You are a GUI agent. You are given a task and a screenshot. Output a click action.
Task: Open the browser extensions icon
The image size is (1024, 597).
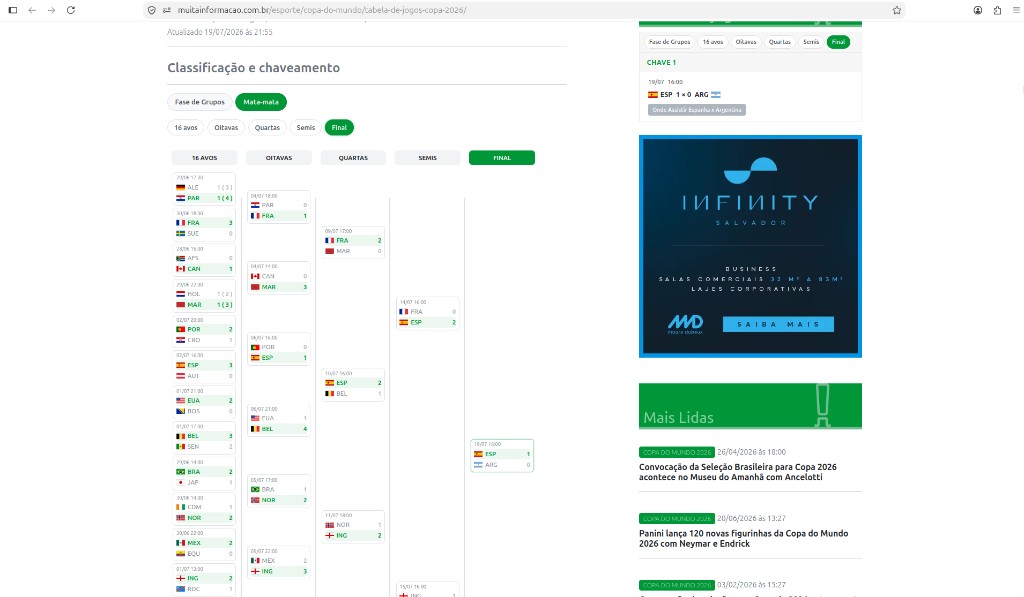tap(997, 10)
